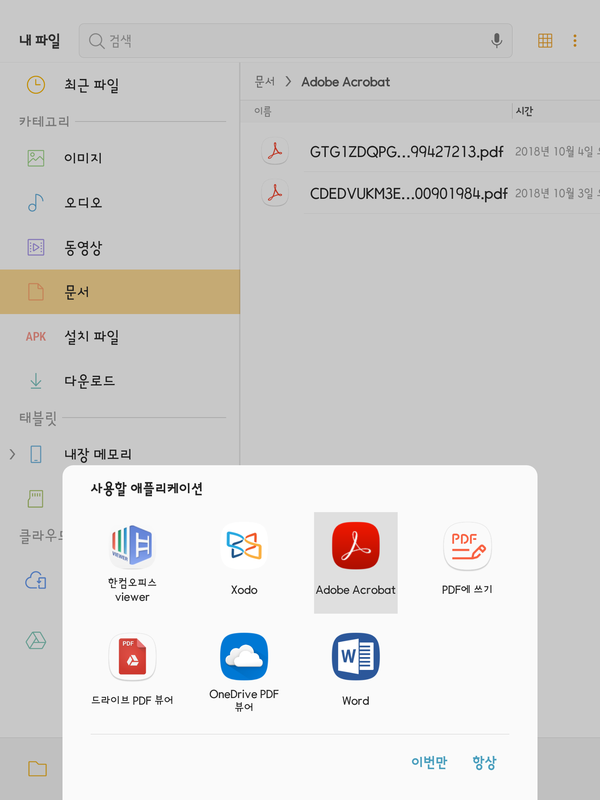Screen dimensions: 600x800
Task: Open Google Drive icon in sidebar
Action: [36, 640]
